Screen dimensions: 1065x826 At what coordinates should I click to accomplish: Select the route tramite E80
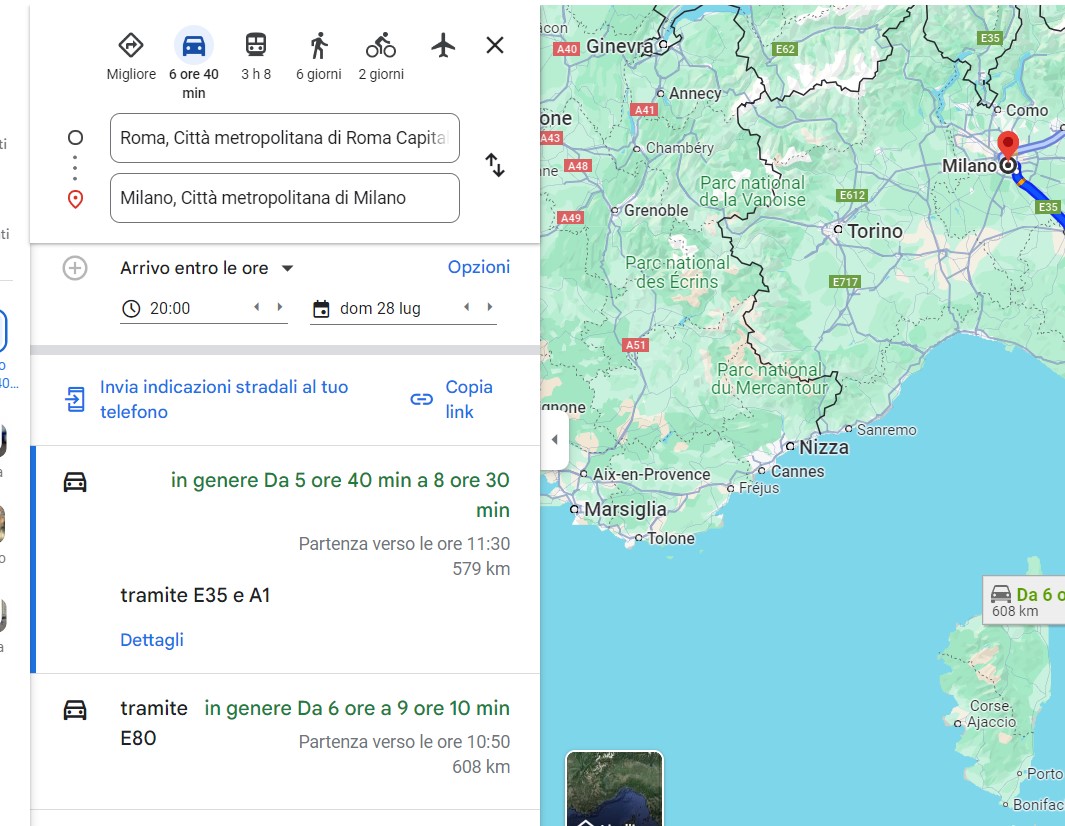[285, 741]
